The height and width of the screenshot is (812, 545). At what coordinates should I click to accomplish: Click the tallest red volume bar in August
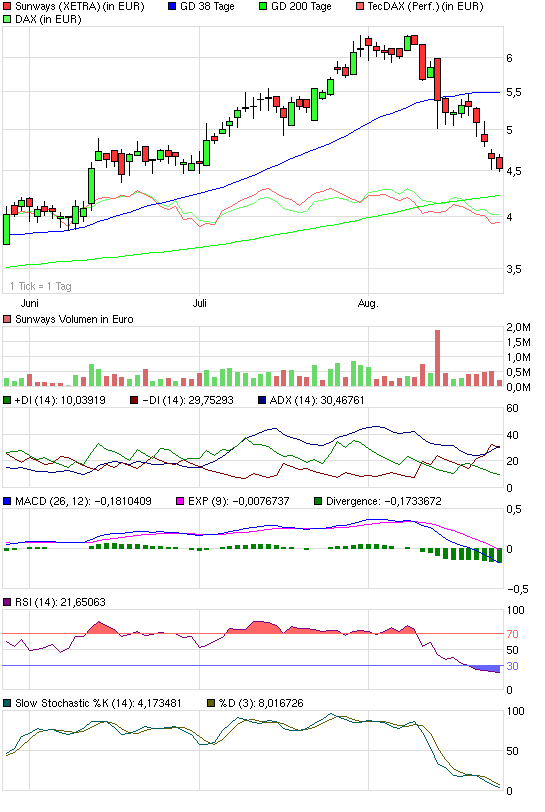coord(438,358)
